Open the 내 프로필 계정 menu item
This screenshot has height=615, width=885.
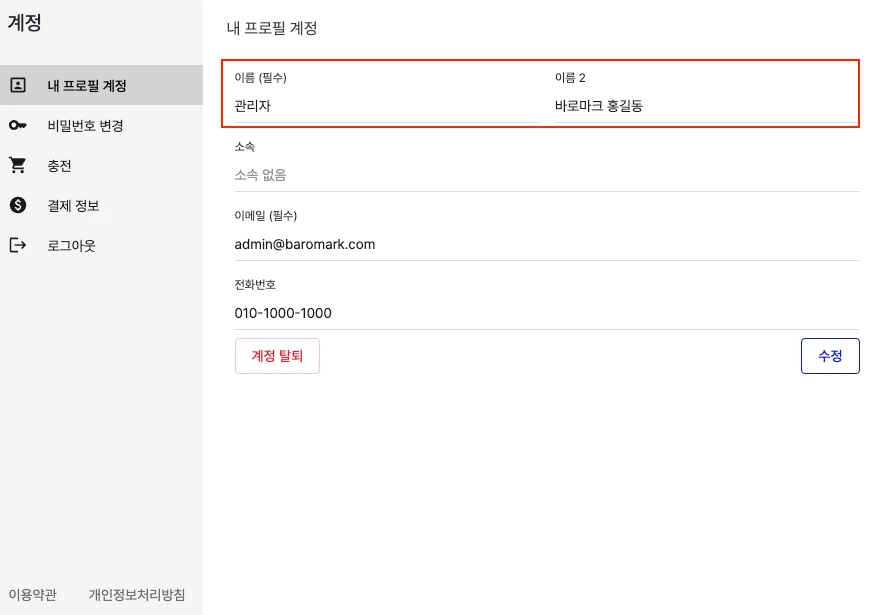tap(87, 85)
